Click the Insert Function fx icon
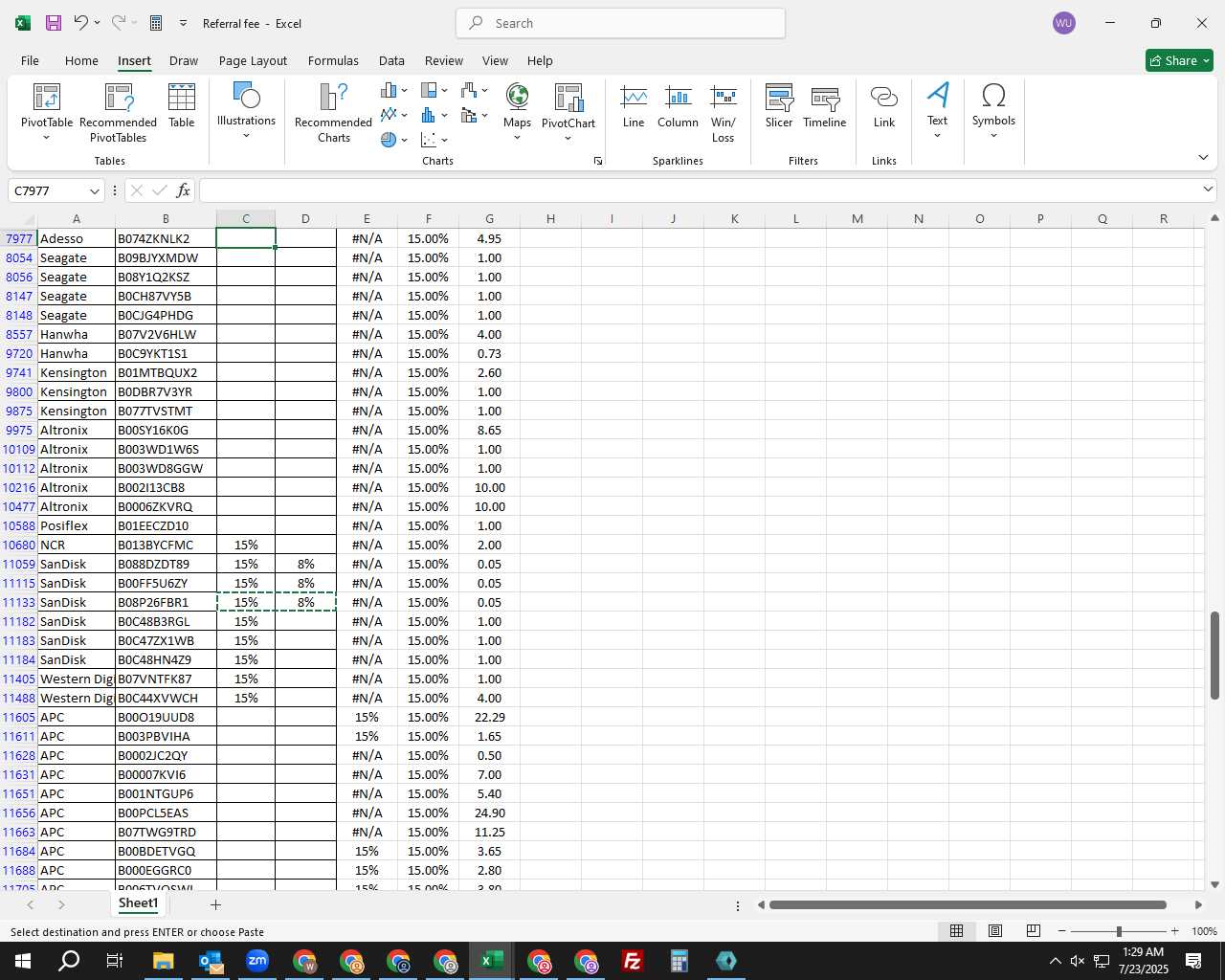 coord(183,190)
